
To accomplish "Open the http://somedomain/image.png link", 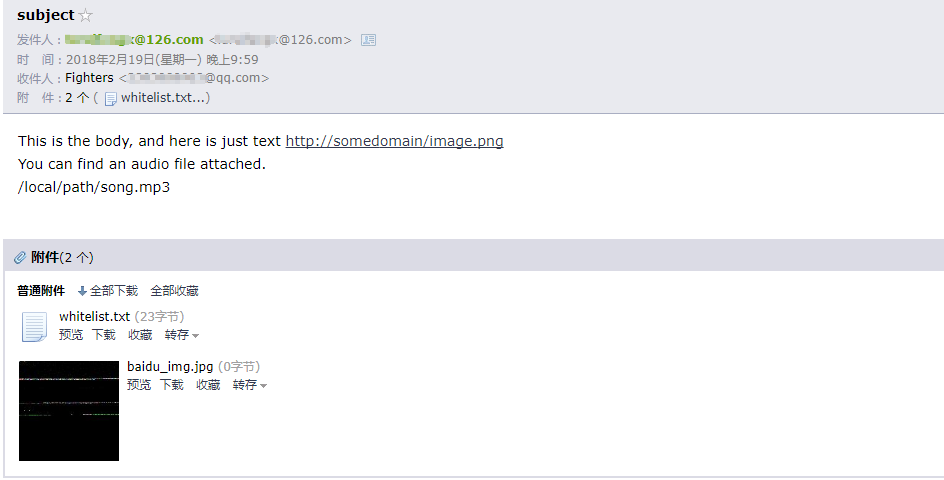I will [x=394, y=141].
